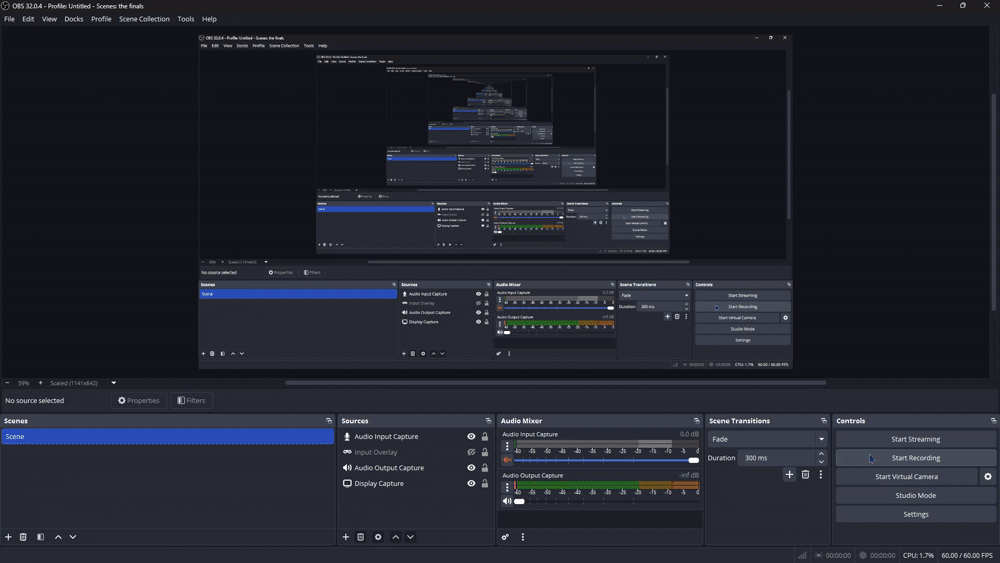Click the preview horizontal scrollbar

pos(555,383)
